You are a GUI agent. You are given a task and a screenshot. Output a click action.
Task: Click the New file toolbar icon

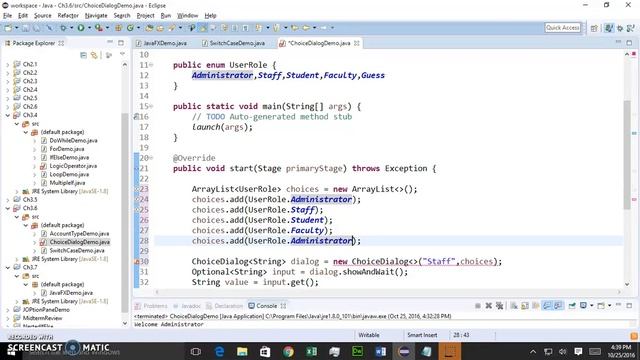coord(8,28)
